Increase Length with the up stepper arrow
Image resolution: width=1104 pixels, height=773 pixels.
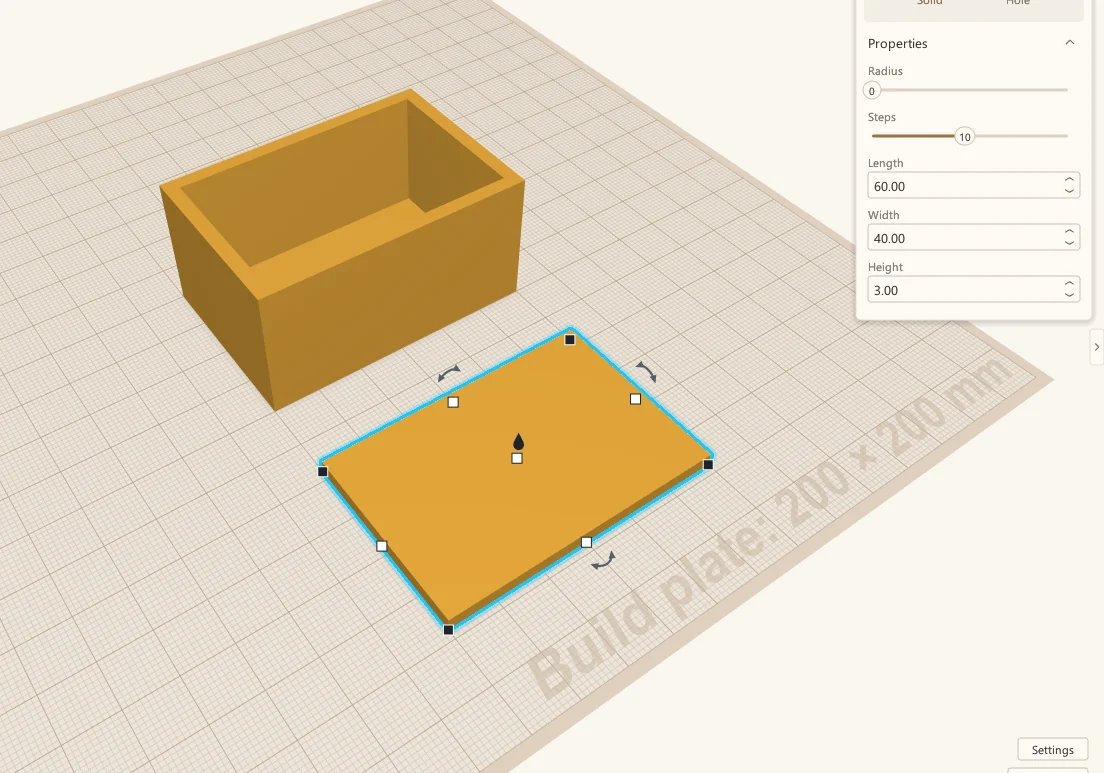tap(1070, 180)
